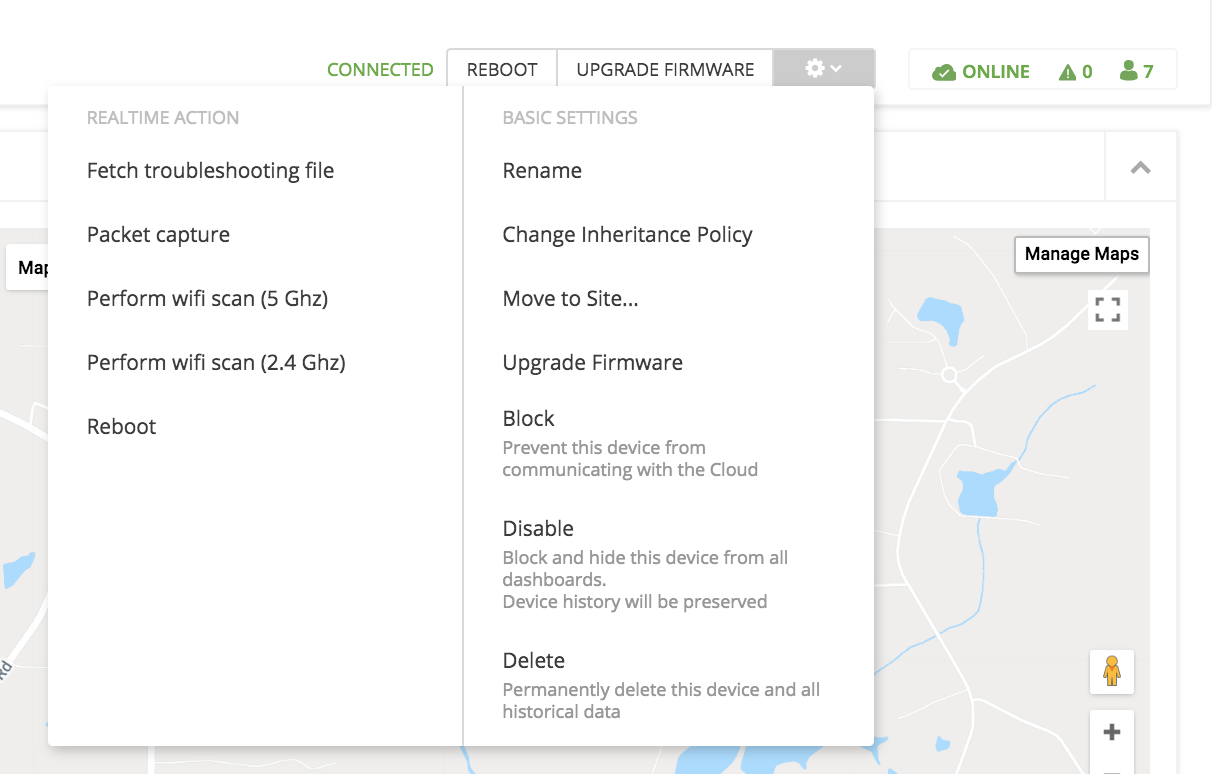
Task: Click the Street View pegman icon
Action: [x=1112, y=671]
